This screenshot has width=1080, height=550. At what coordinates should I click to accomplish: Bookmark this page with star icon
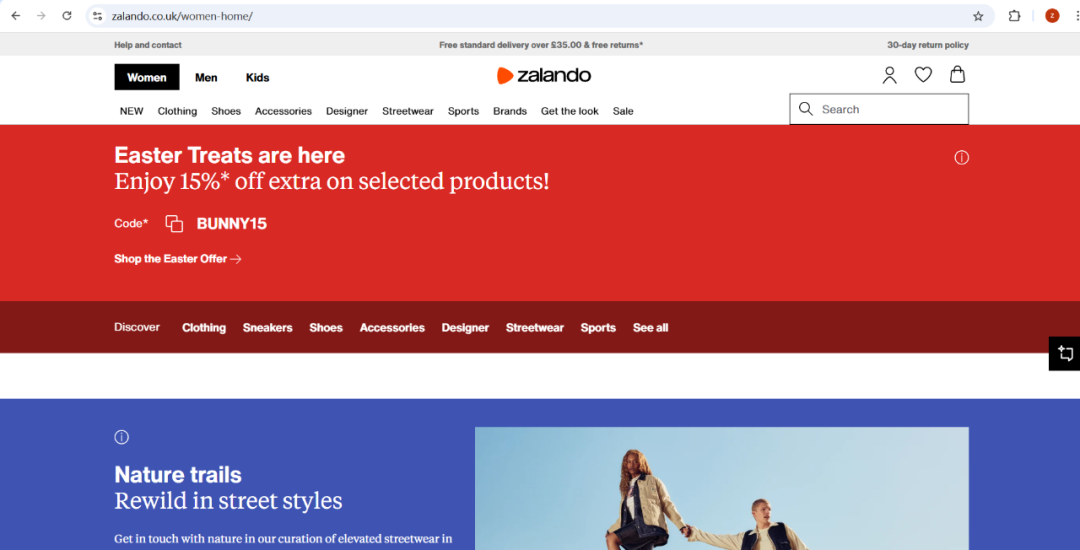point(978,16)
